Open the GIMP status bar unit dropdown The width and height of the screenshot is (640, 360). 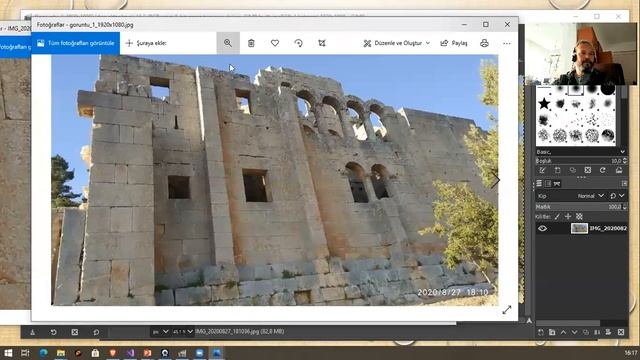(160, 332)
